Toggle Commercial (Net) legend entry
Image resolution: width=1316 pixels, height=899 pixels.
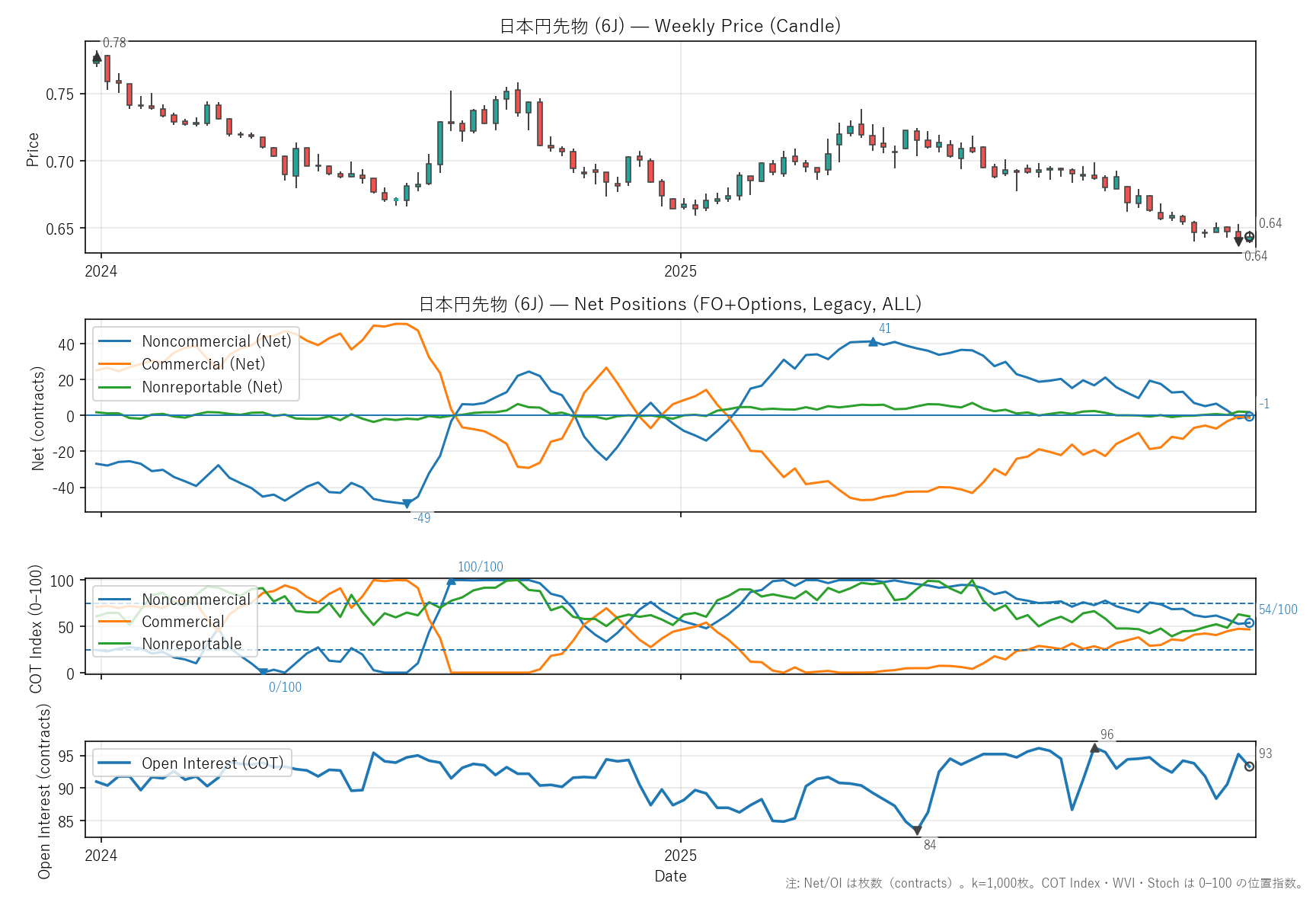pyautogui.click(x=203, y=364)
